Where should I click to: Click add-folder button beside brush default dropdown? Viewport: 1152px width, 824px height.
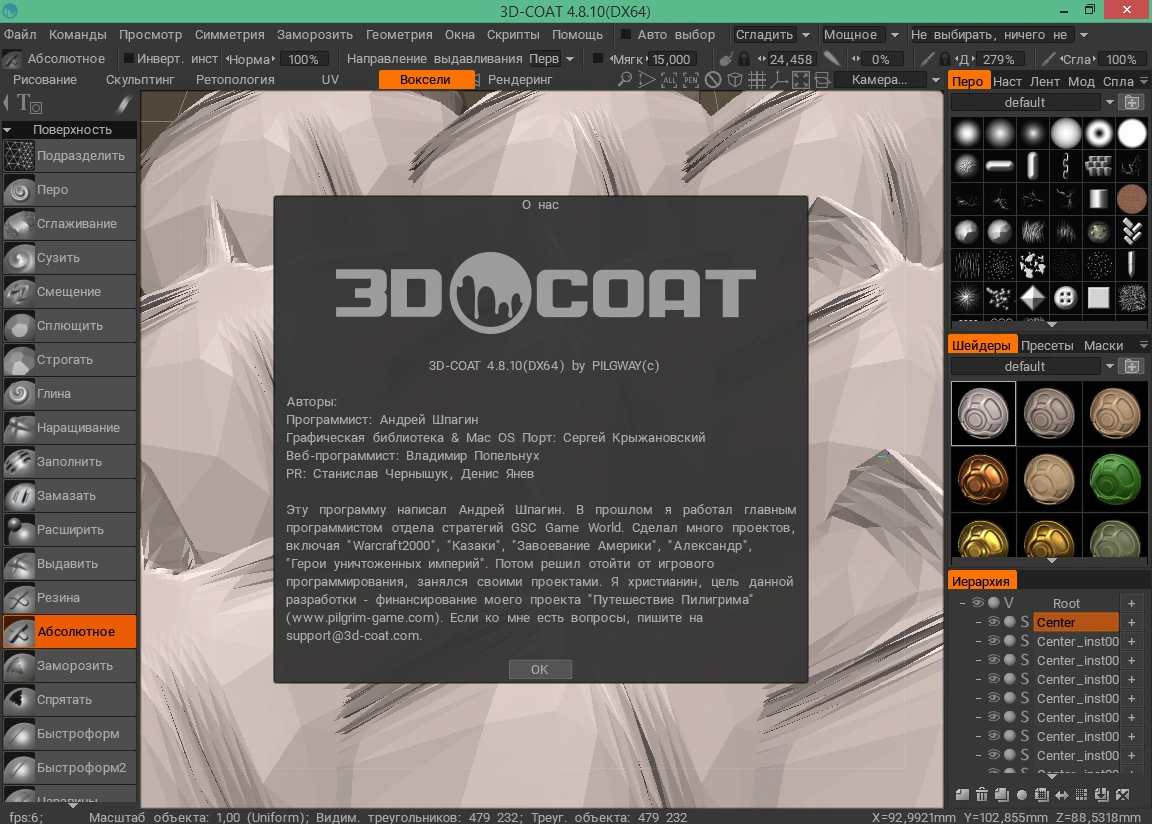coord(1132,102)
